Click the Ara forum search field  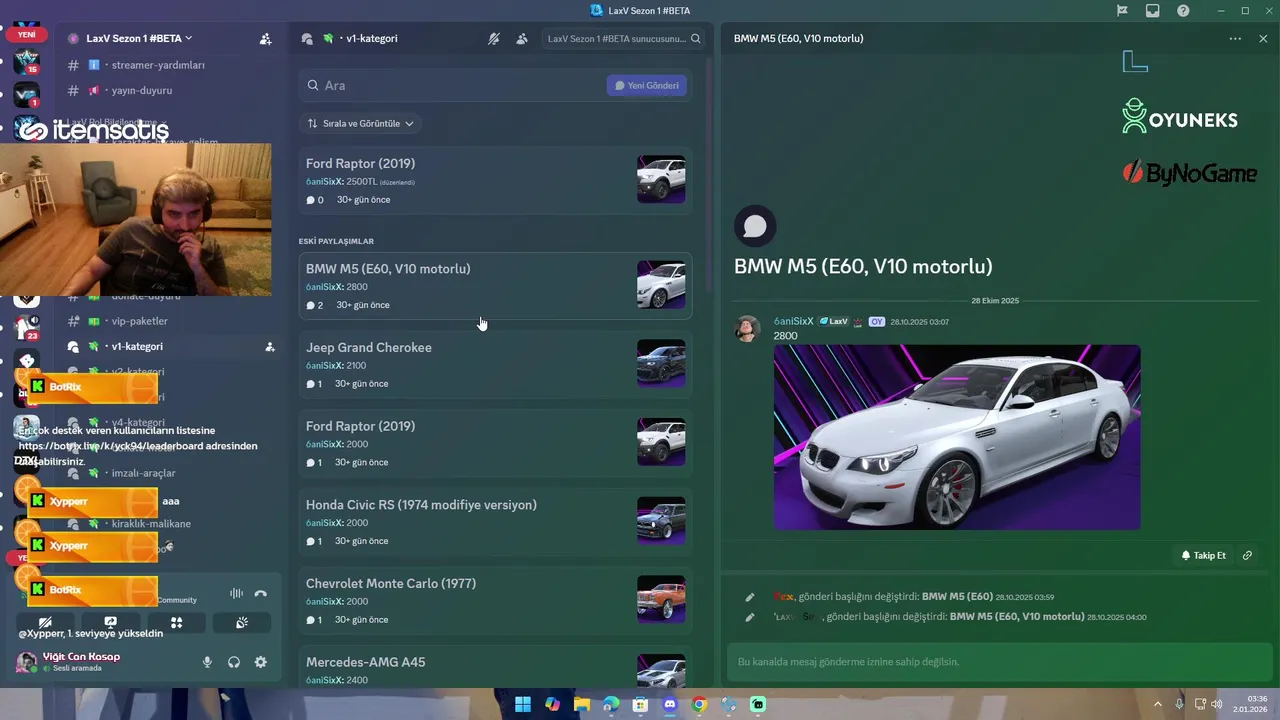tap(452, 86)
